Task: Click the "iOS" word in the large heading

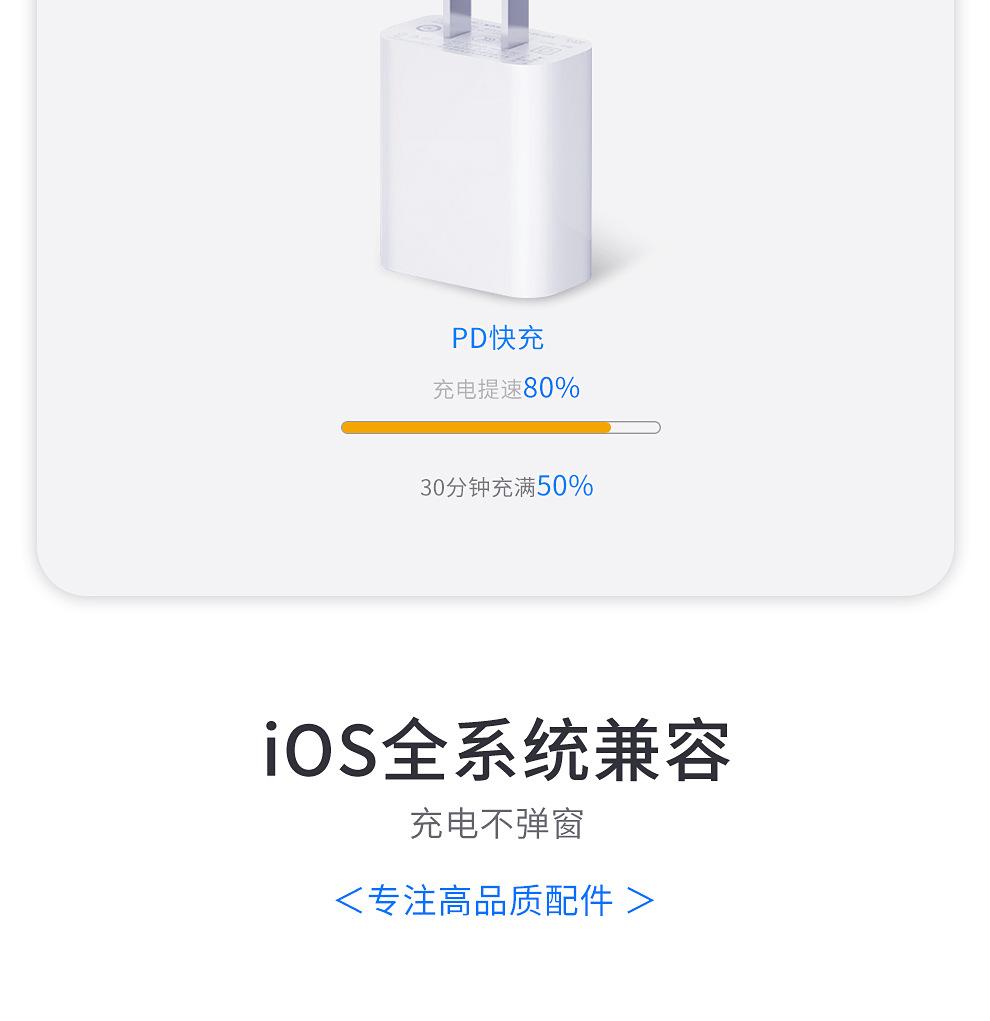Action: point(320,750)
